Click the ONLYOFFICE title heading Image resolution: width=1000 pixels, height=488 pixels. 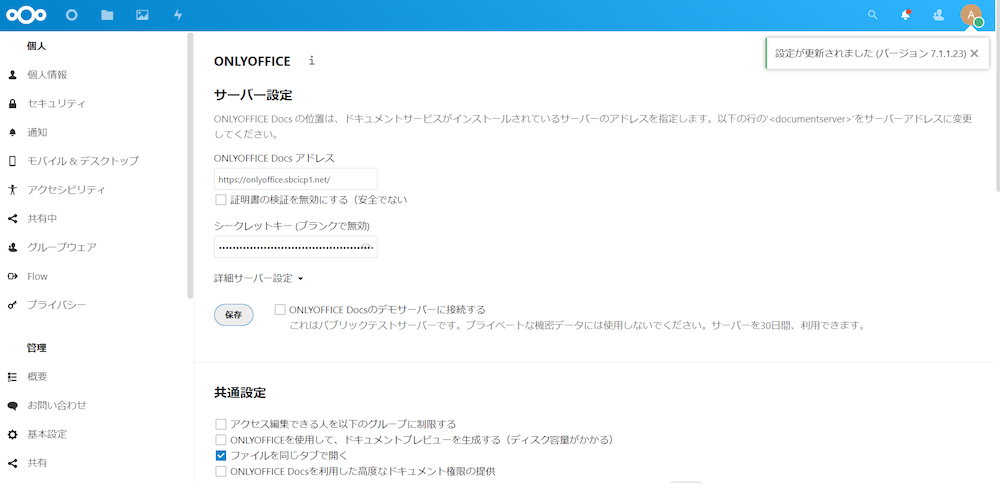tap(253, 61)
